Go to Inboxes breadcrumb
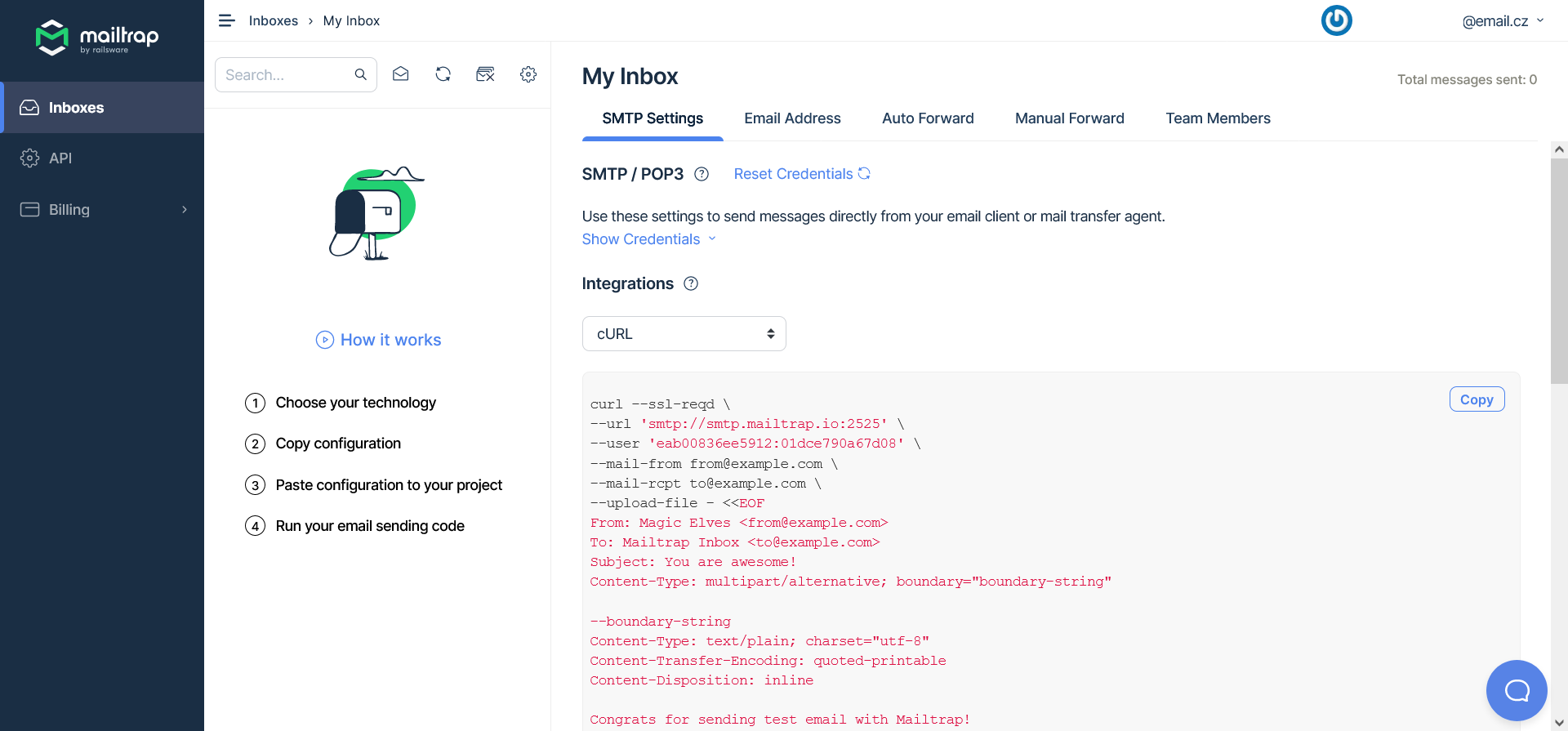The width and height of the screenshot is (1568, 731). tap(274, 20)
